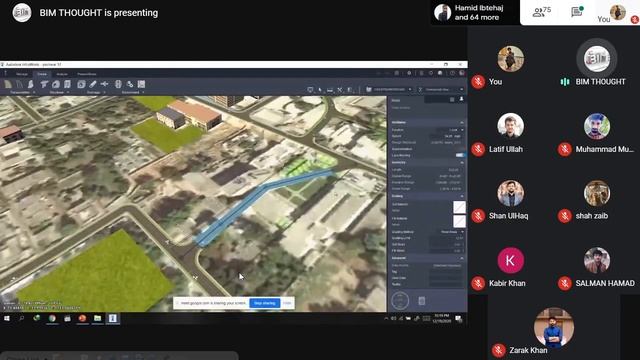This screenshot has height=360, width=640.
Task: Expand the Transportation group dropdown
Action: 34,93
